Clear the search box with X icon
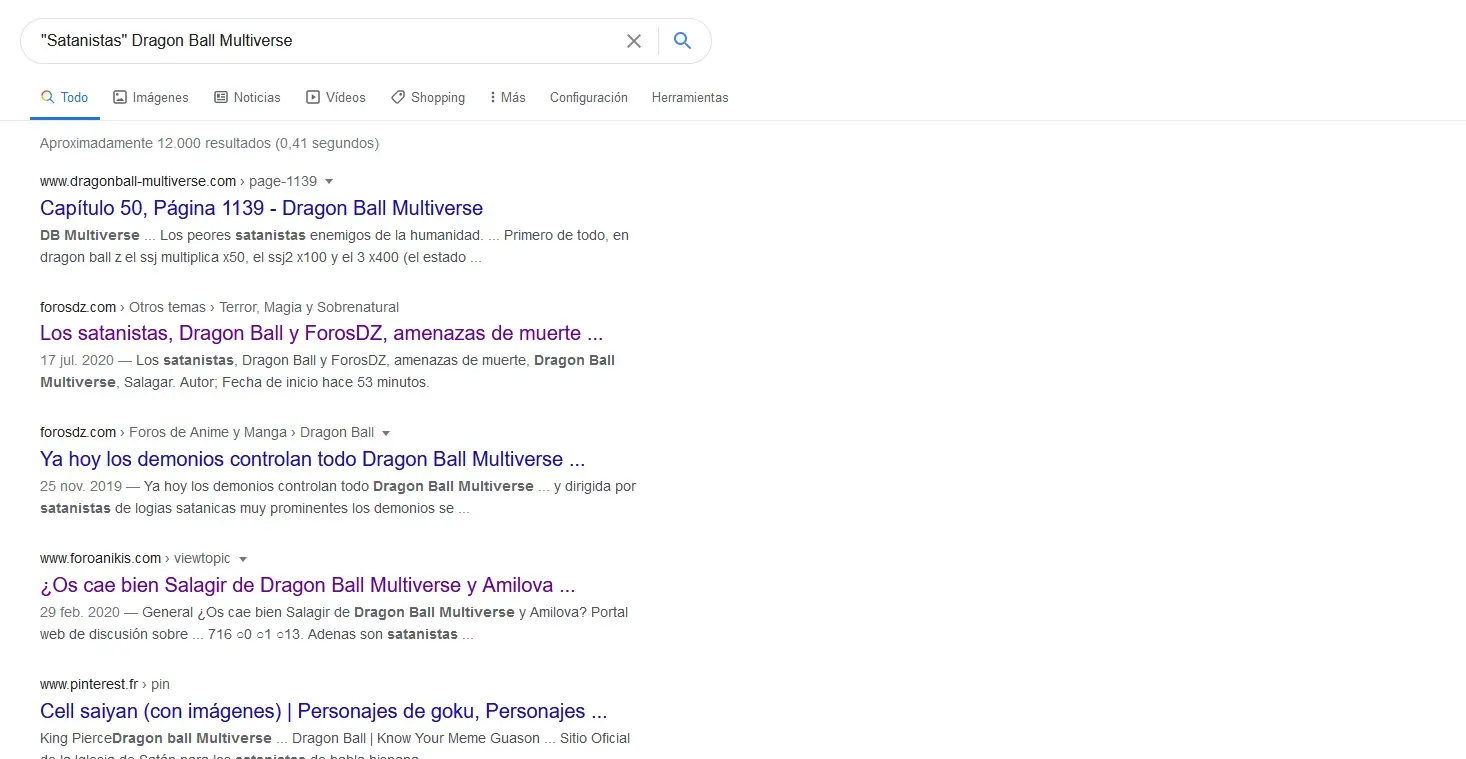This screenshot has height=759, width=1466. [634, 41]
